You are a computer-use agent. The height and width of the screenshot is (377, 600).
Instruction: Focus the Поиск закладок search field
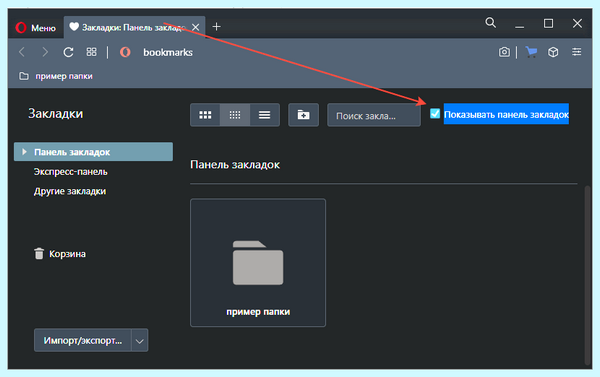pos(374,115)
